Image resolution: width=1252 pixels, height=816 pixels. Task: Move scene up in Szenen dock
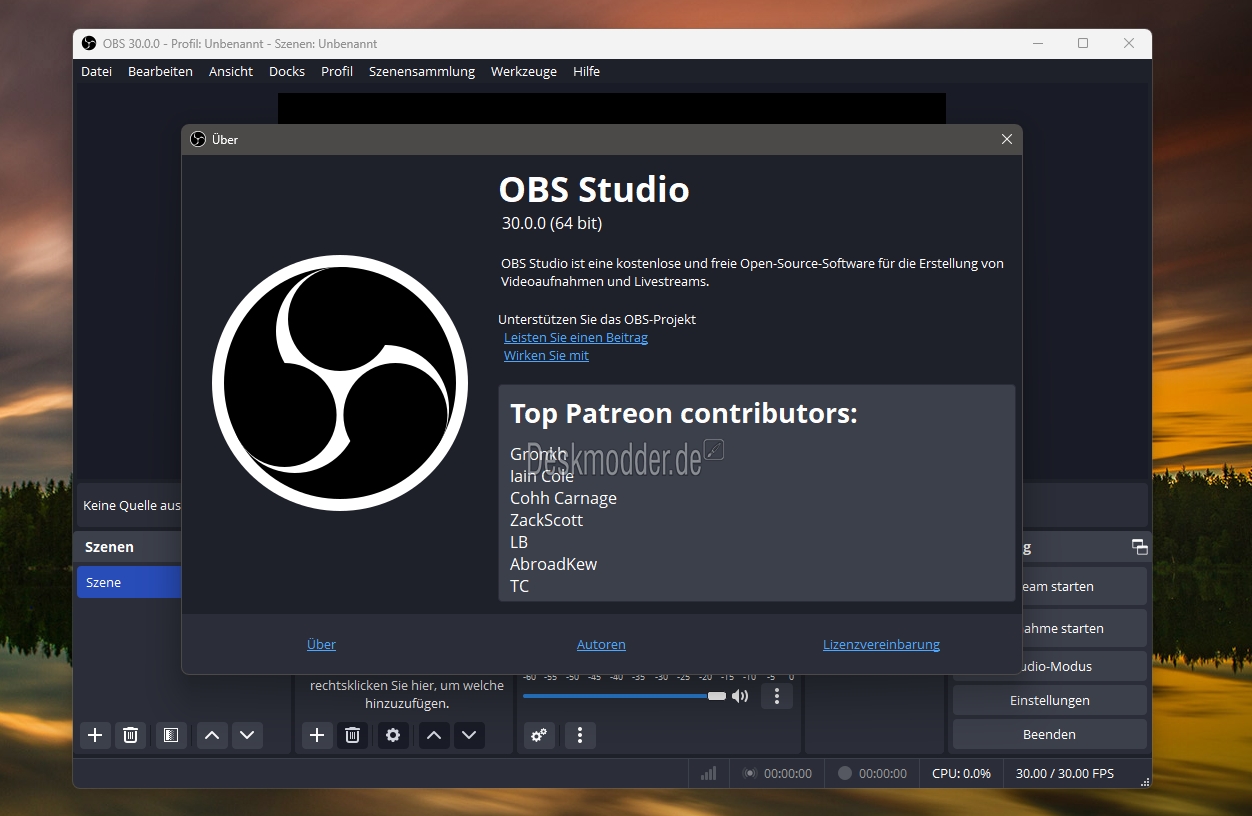pos(212,735)
